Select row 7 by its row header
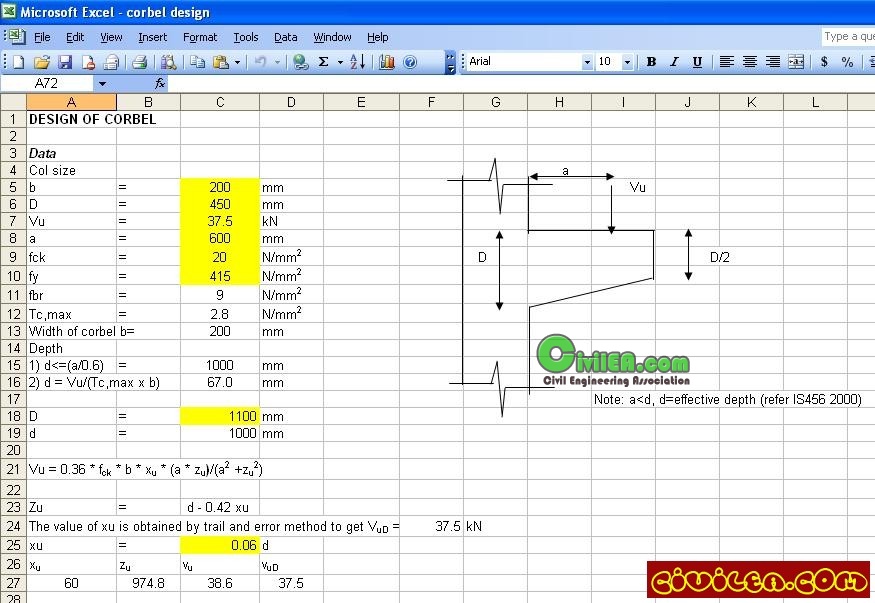 pyautogui.click(x=13, y=221)
